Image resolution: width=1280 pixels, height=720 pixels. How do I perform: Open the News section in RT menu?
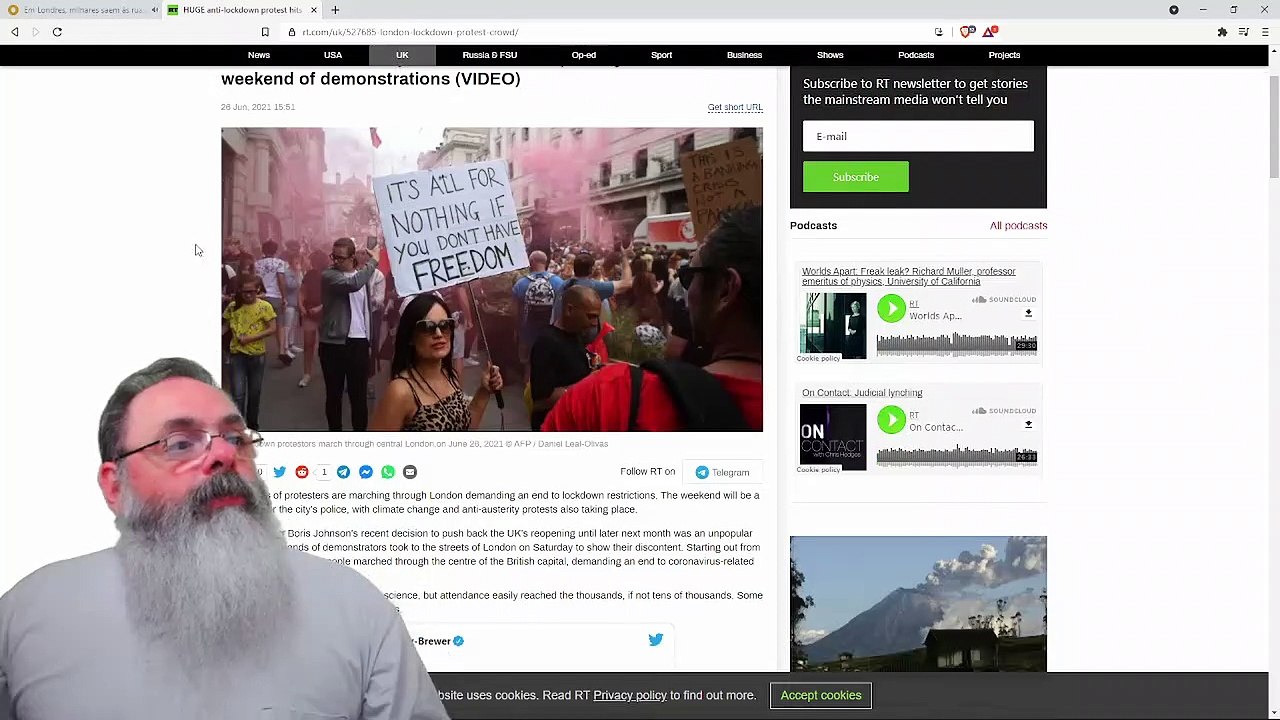[x=259, y=55]
